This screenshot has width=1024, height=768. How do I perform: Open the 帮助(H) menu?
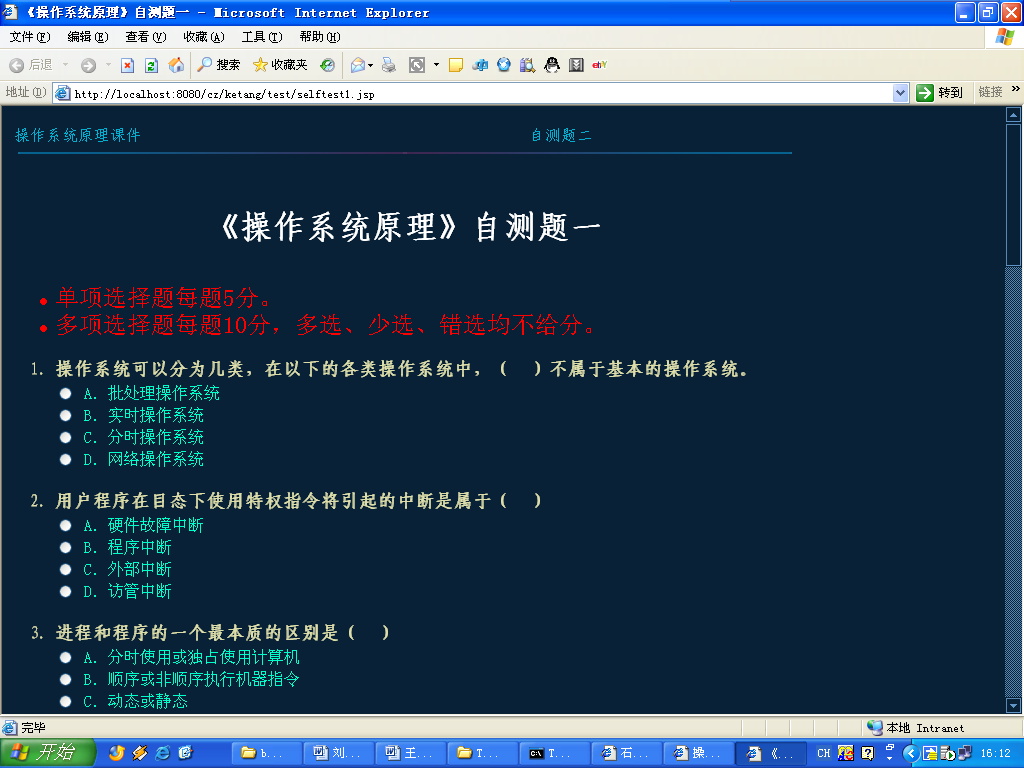coord(320,37)
